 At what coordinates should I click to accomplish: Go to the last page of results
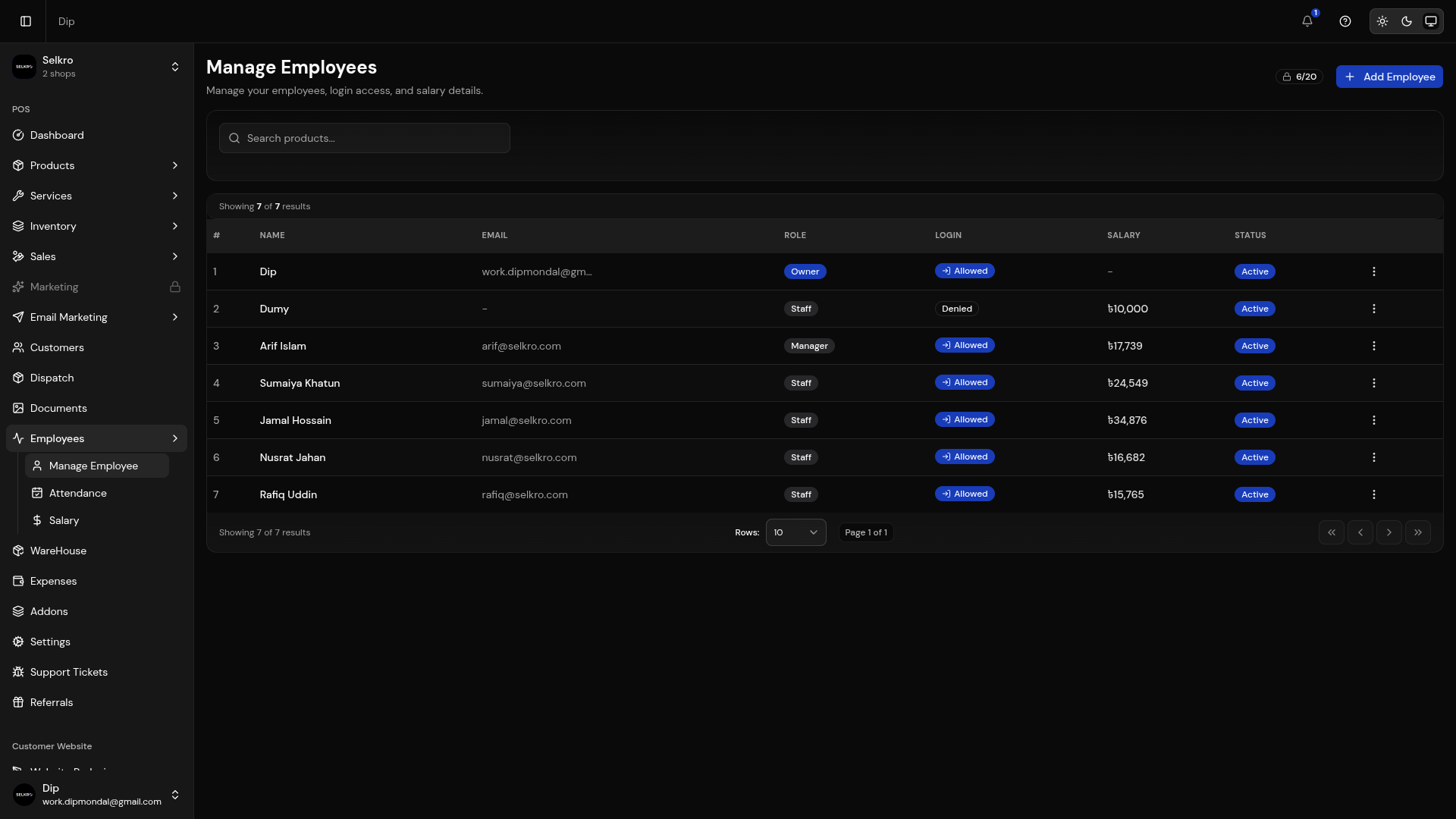tap(1418, 532)
